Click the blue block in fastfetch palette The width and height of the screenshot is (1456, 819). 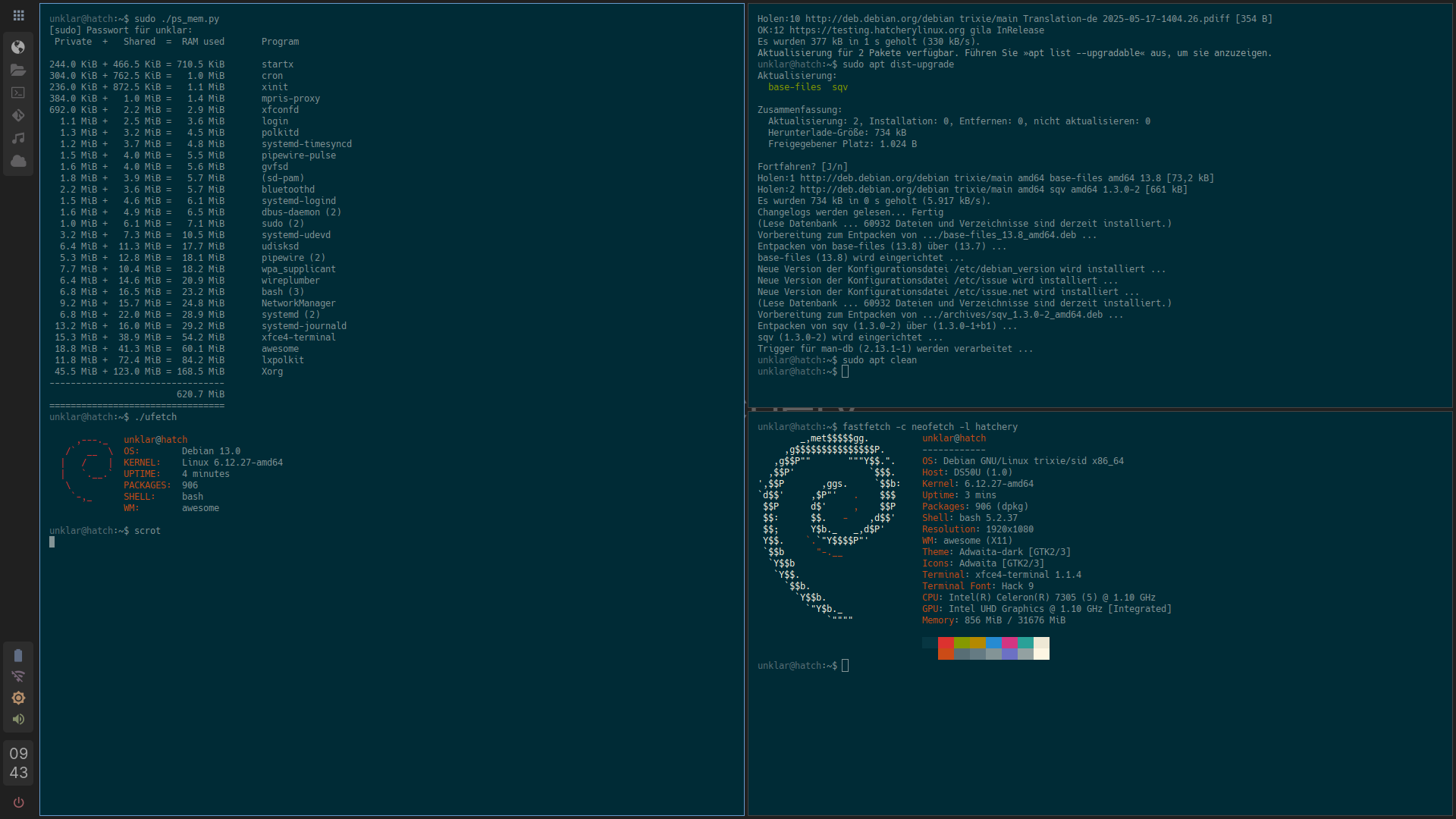coord(993,643)
